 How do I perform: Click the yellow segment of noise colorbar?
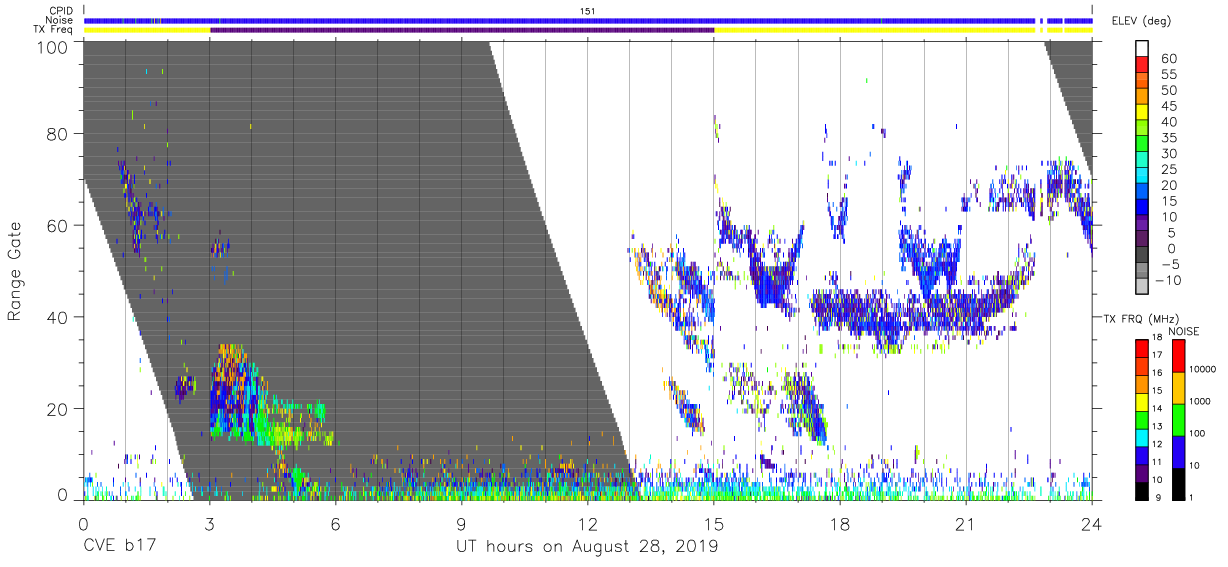coord(1177,388)
